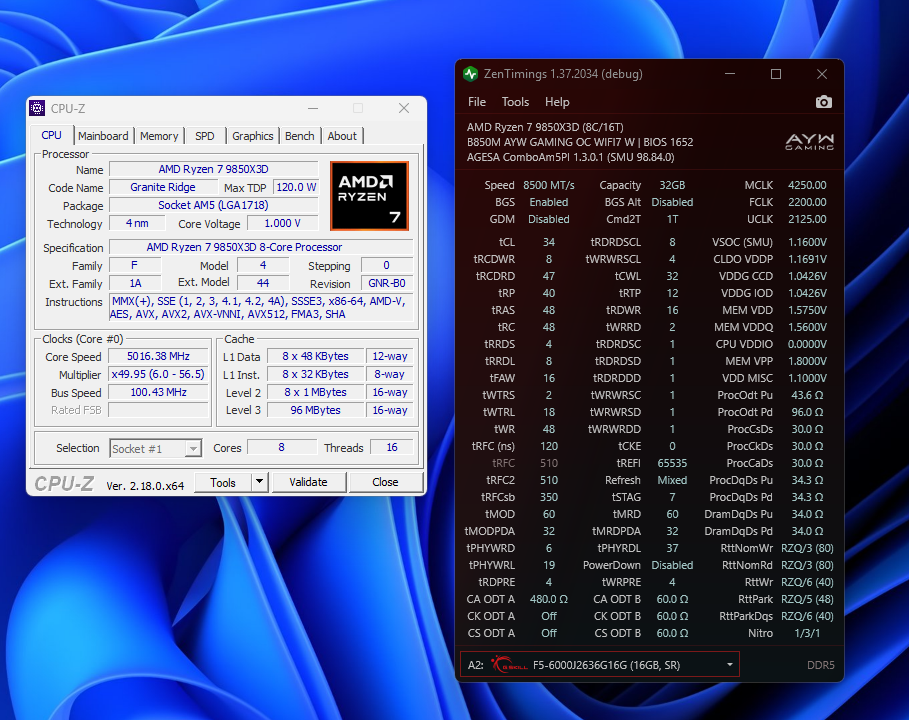Maximize the ZenTimings window
909x720 pixels.
pos(776,74)
